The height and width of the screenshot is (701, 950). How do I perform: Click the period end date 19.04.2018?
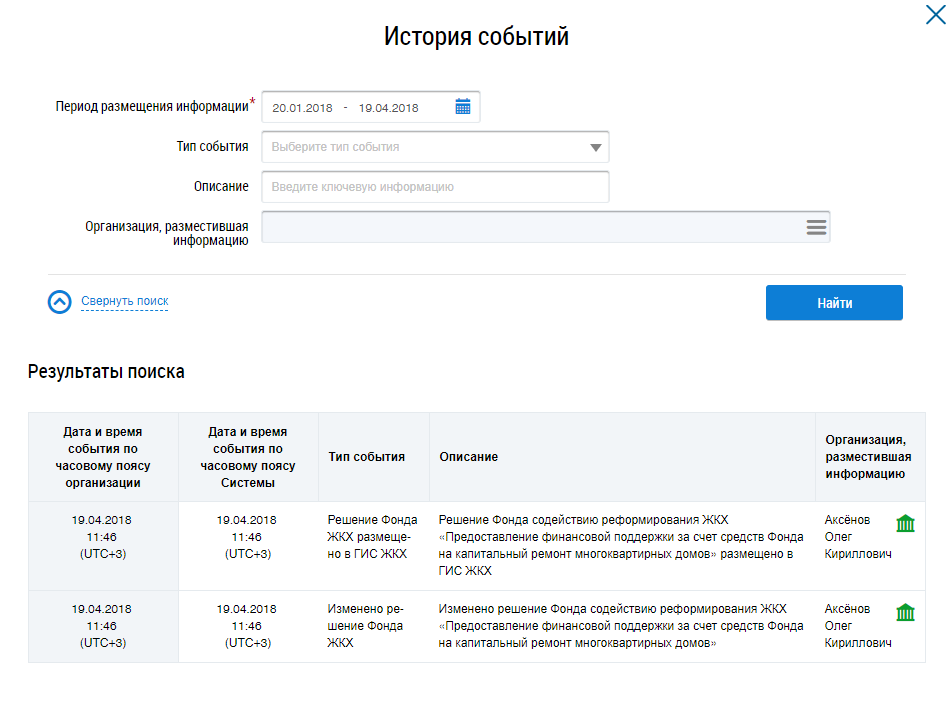click(x=389, y=108)
